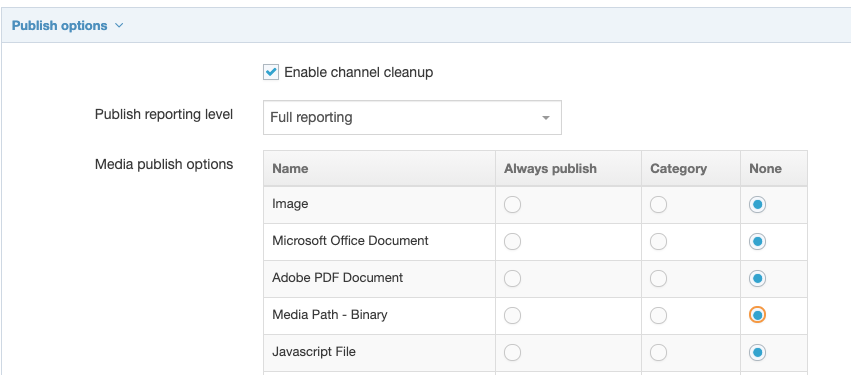Image resolution: width=851 pixels, height=375 pixels.
Task: Toggle Enable channel cleanup checkbox
Action: point(271,72)
